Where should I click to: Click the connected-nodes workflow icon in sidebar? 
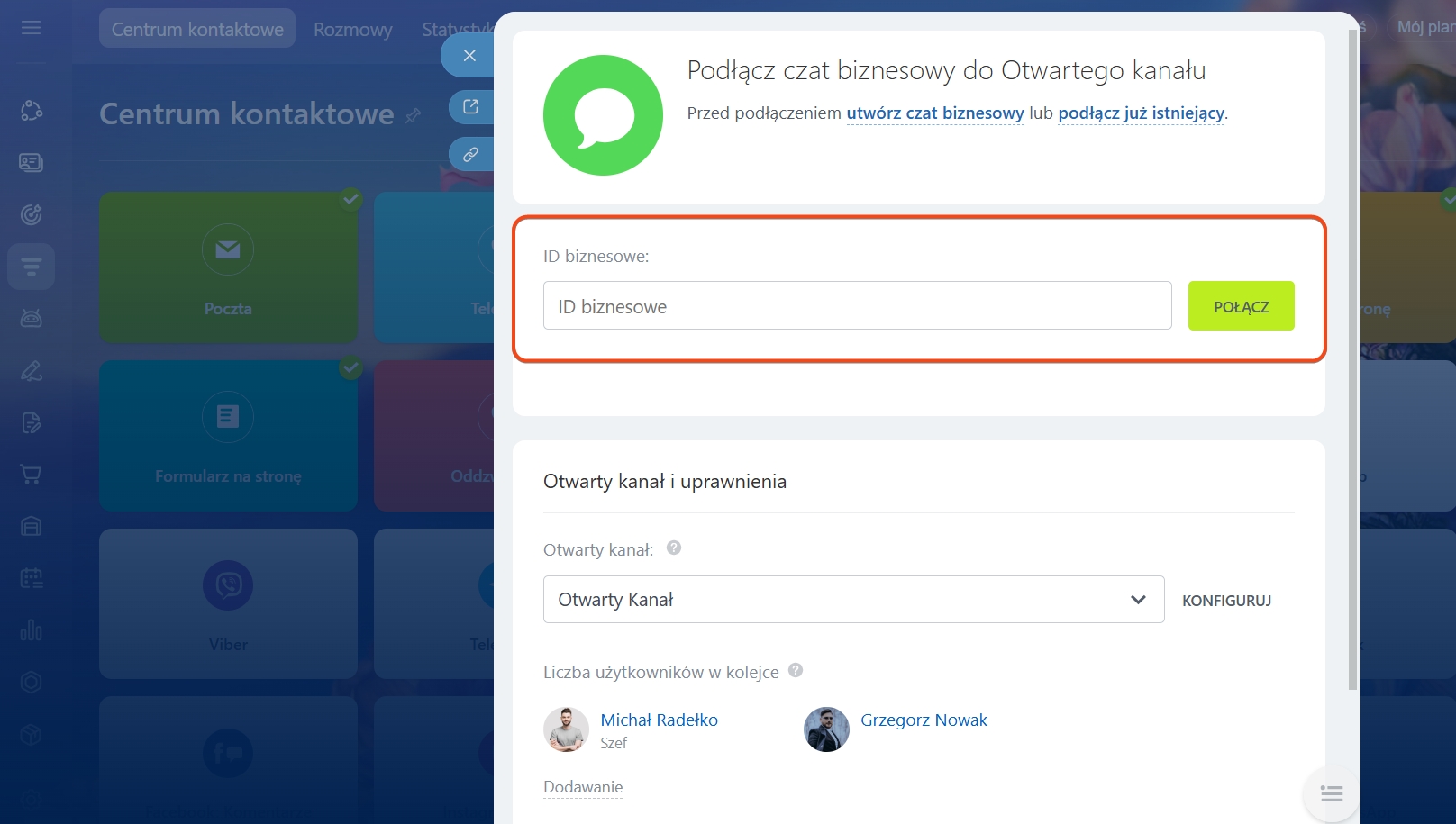32,111
